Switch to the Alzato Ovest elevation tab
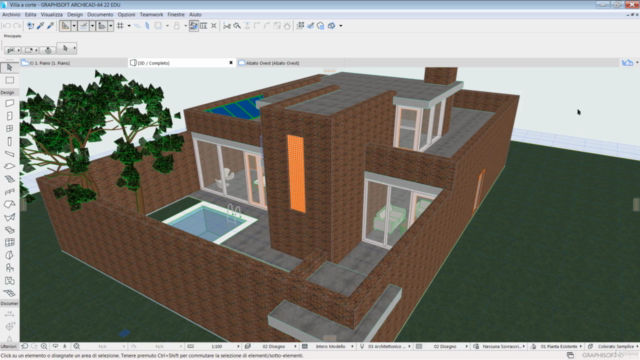This screenshot has width=640, height=360. coord(291,63)
